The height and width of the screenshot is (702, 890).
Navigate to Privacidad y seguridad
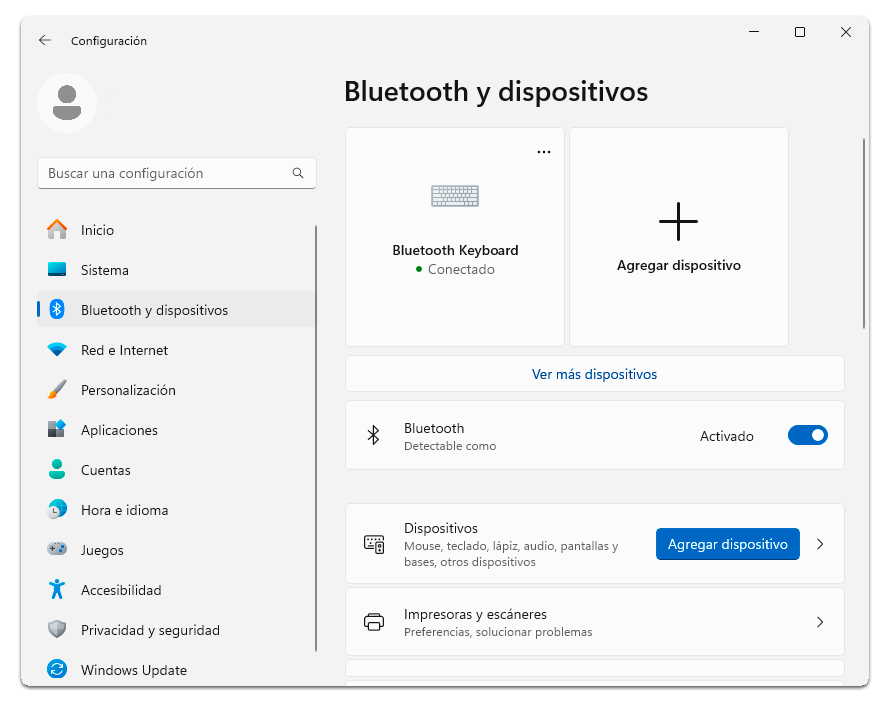150,630
